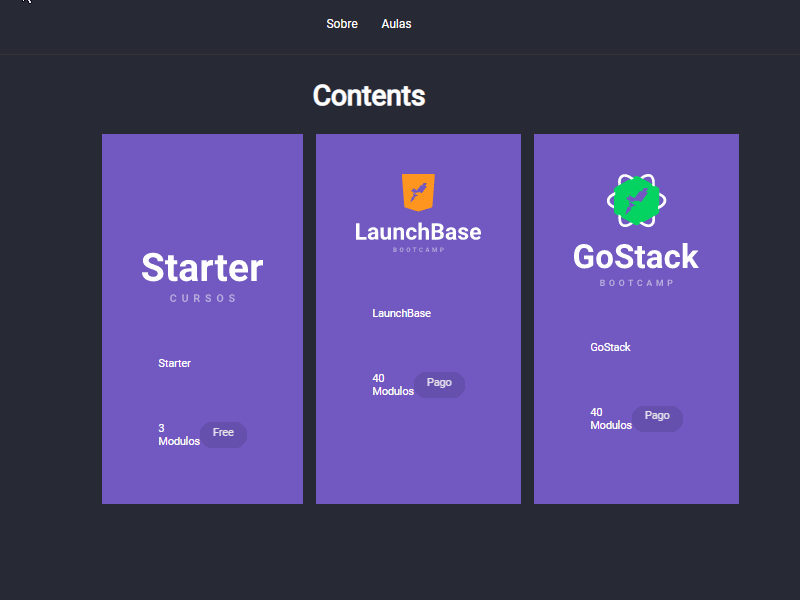Select the LaunchBase bootcamp card
The width and height of the screenshot is (800, 600).
(418, 318)
